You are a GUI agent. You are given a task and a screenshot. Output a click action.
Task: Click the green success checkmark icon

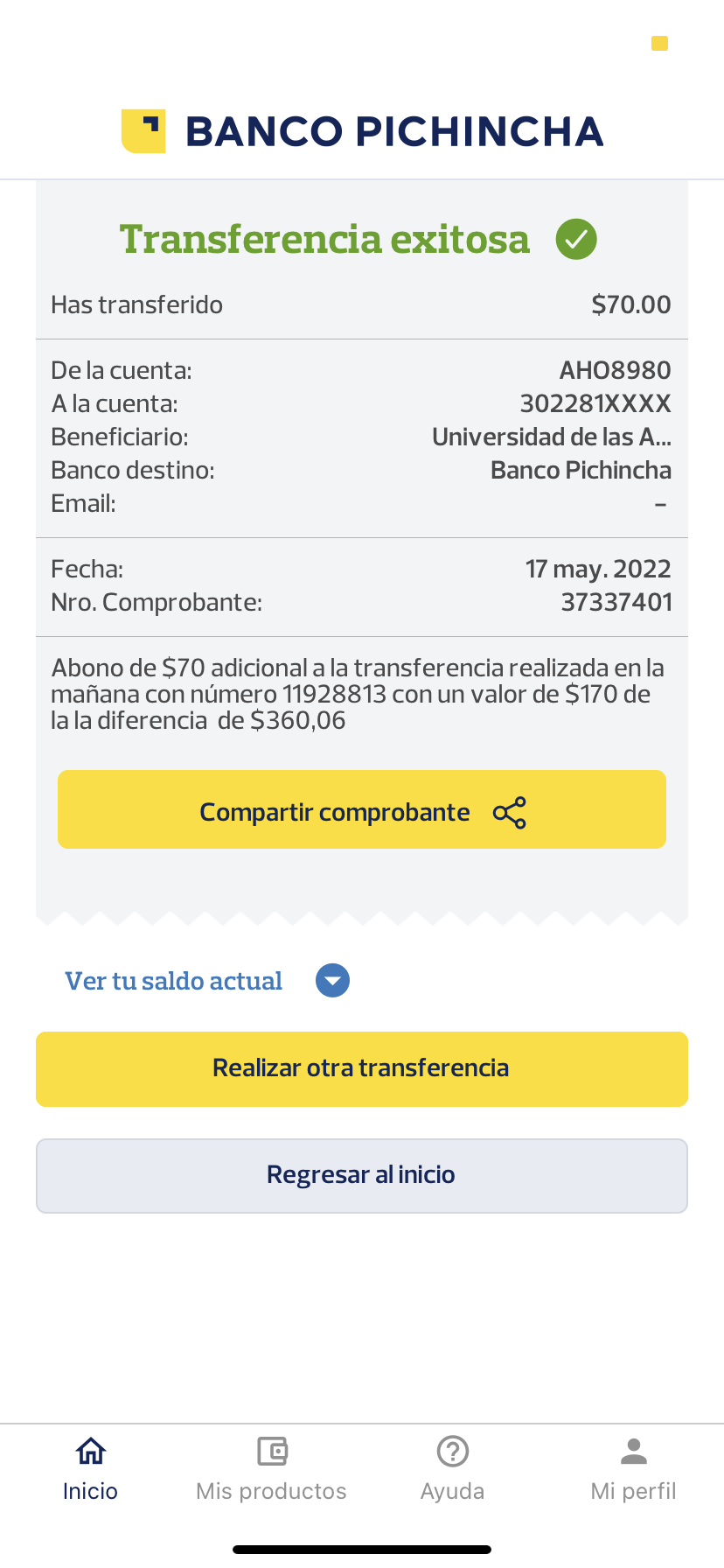tap(576, 239)
